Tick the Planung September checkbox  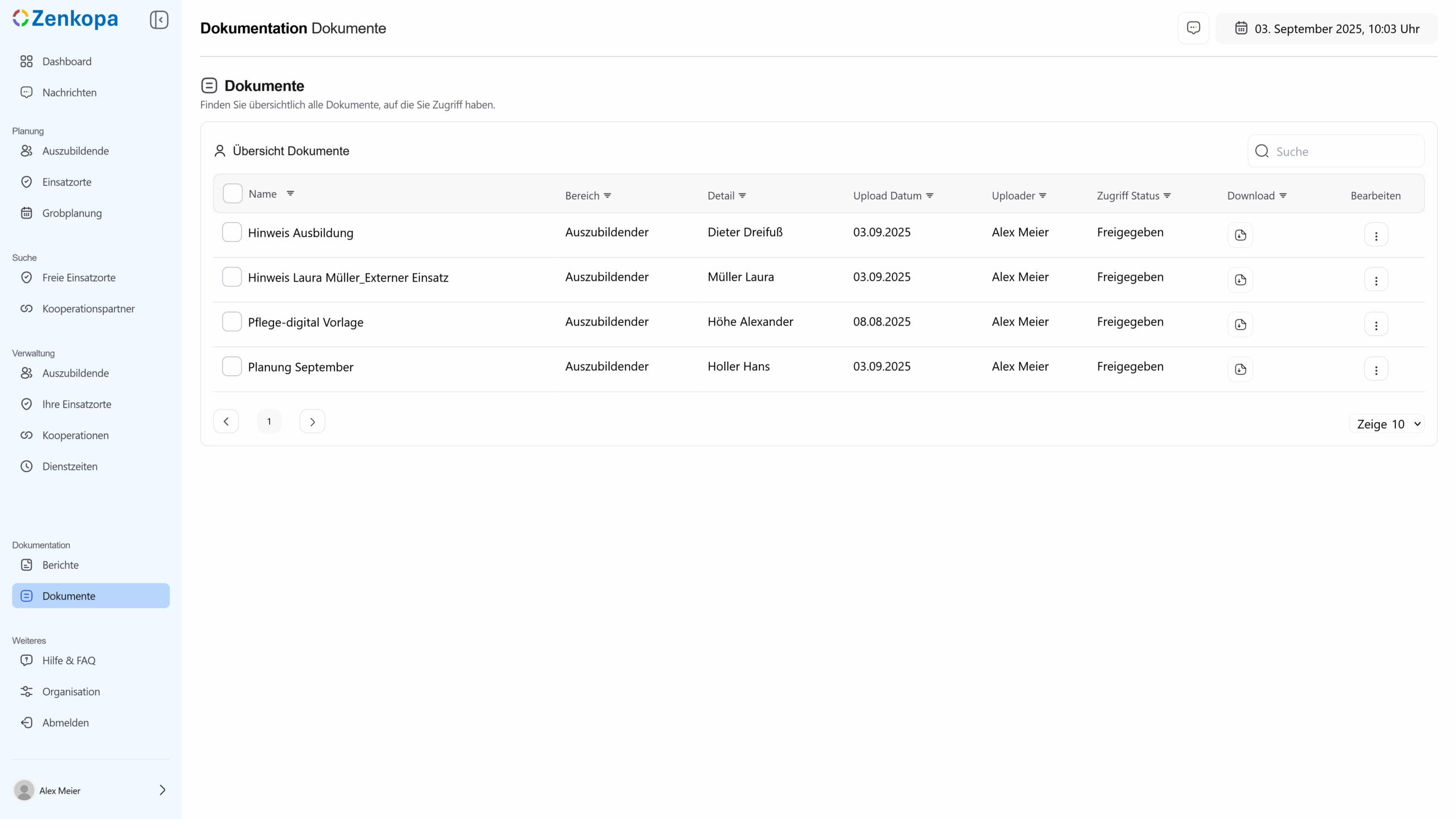[x=231, y=366]
